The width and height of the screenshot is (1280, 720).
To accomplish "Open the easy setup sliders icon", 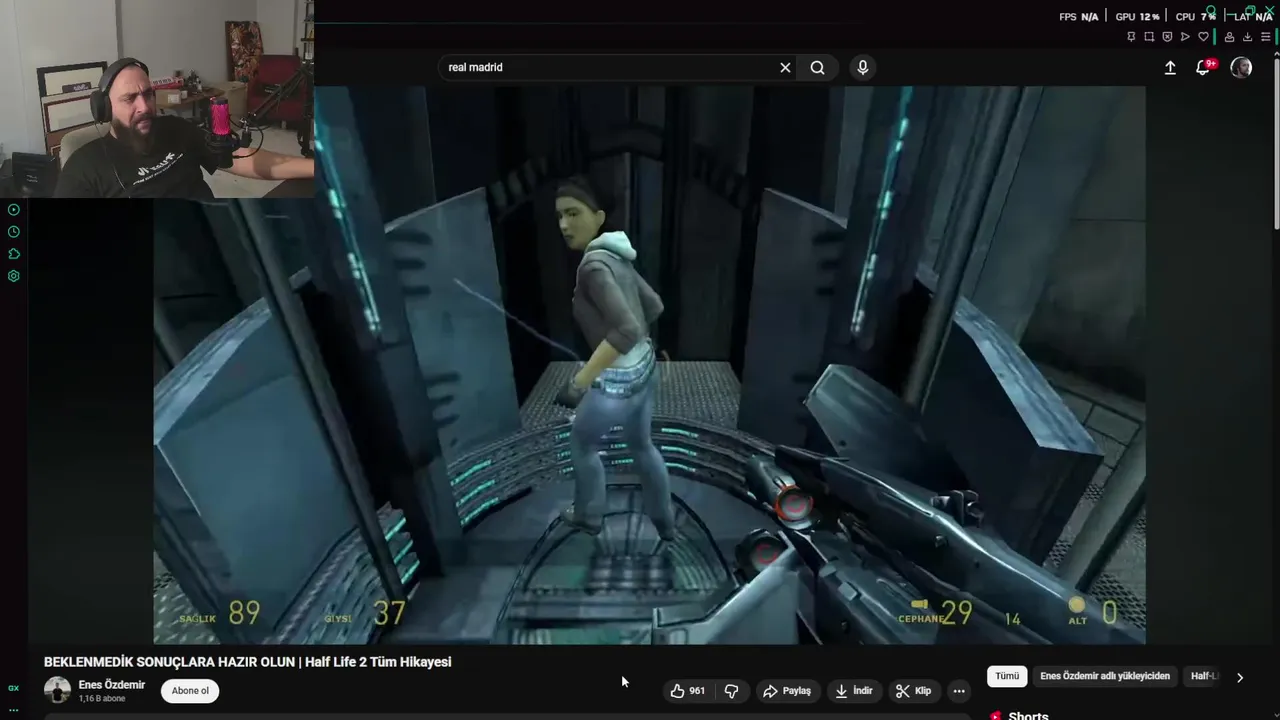I will click(x=1265, y=37).
